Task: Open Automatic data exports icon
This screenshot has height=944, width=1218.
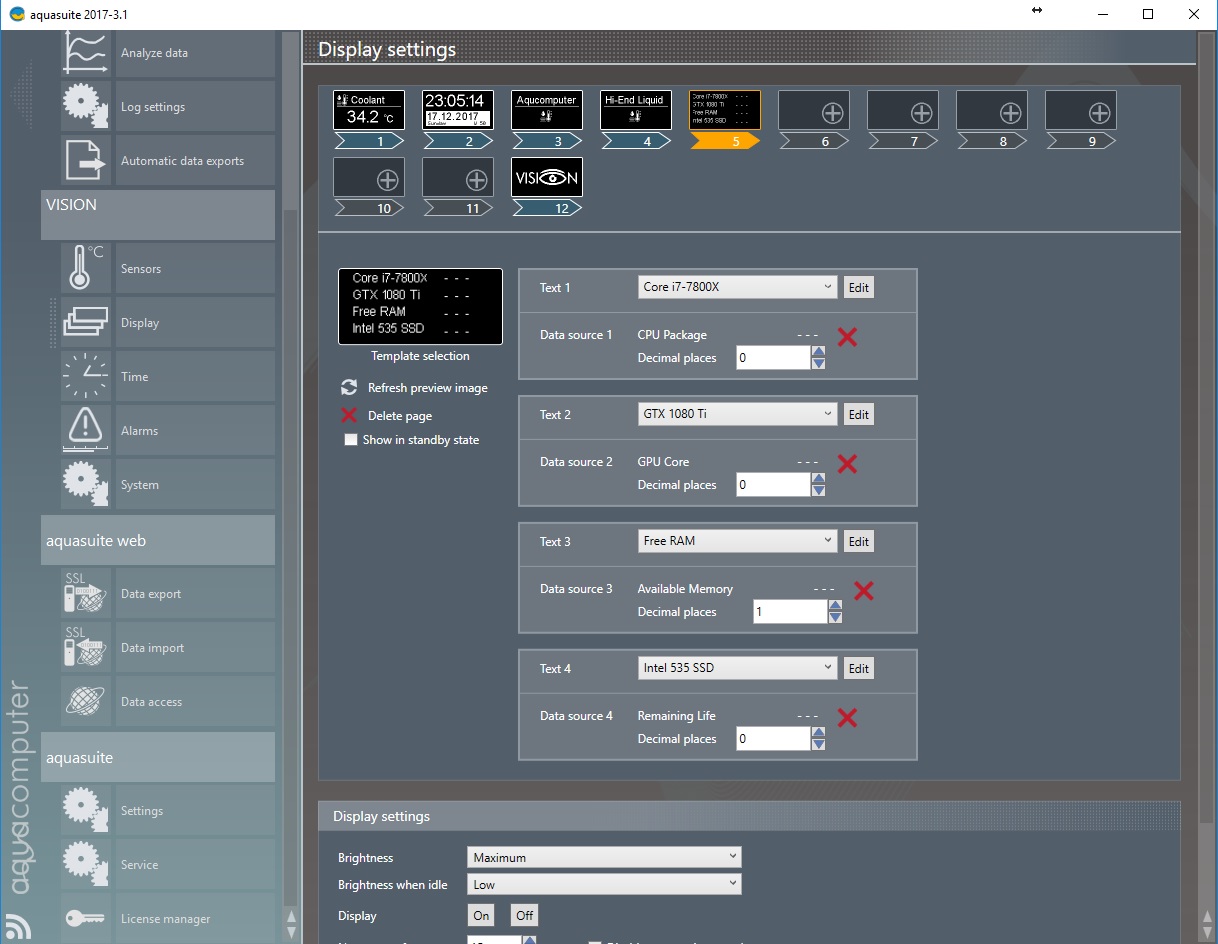Action: (86, 160)
